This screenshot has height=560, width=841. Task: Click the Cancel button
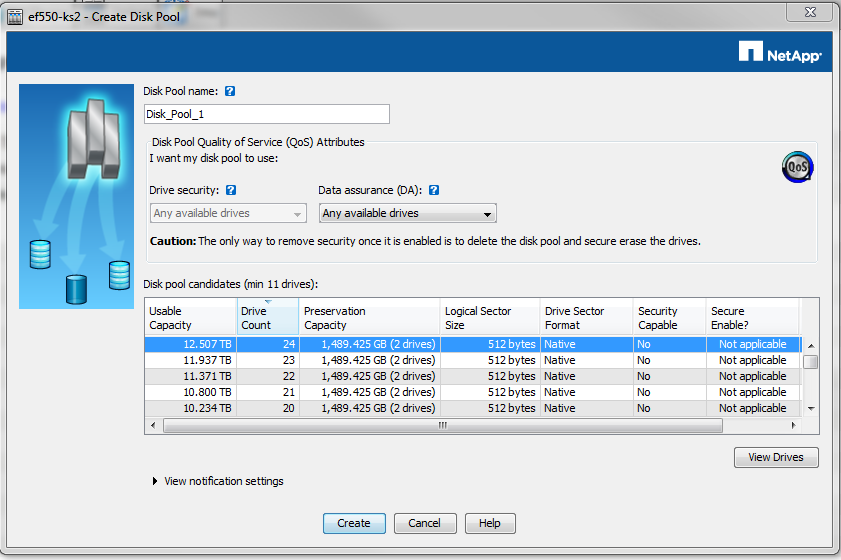click(425, 523)
